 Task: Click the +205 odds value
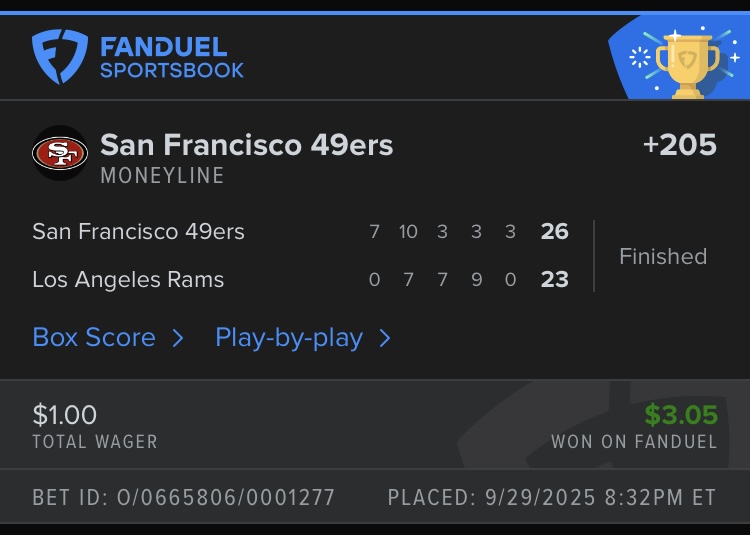pos(680,145)
